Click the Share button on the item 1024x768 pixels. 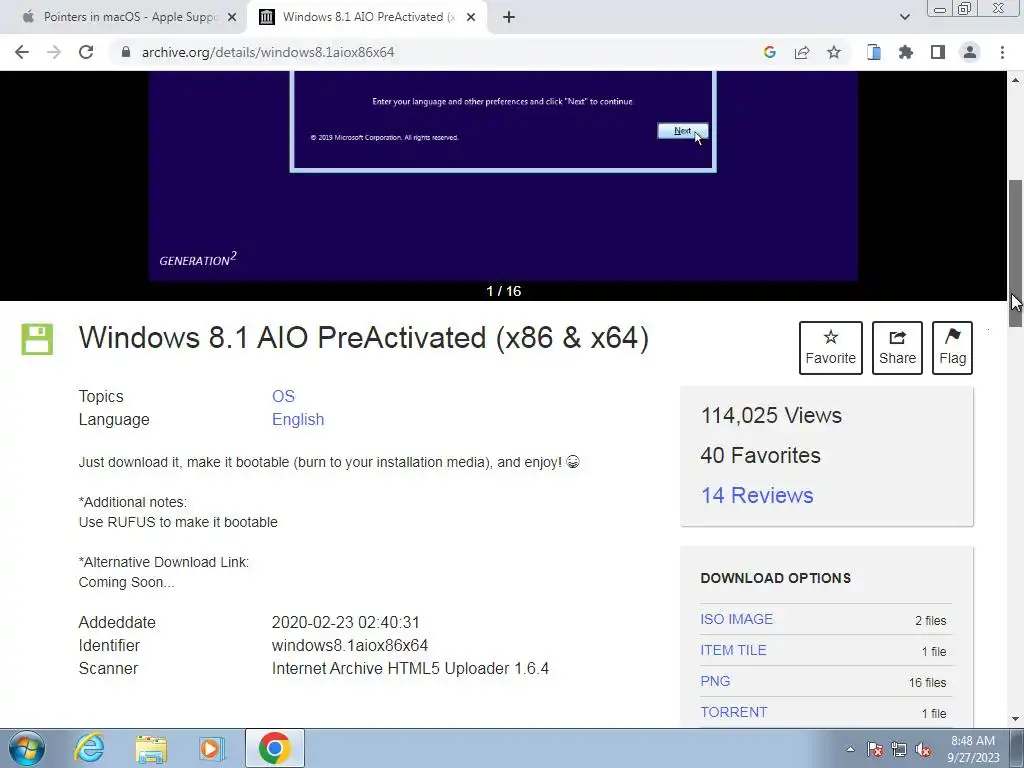coord(897,347)
